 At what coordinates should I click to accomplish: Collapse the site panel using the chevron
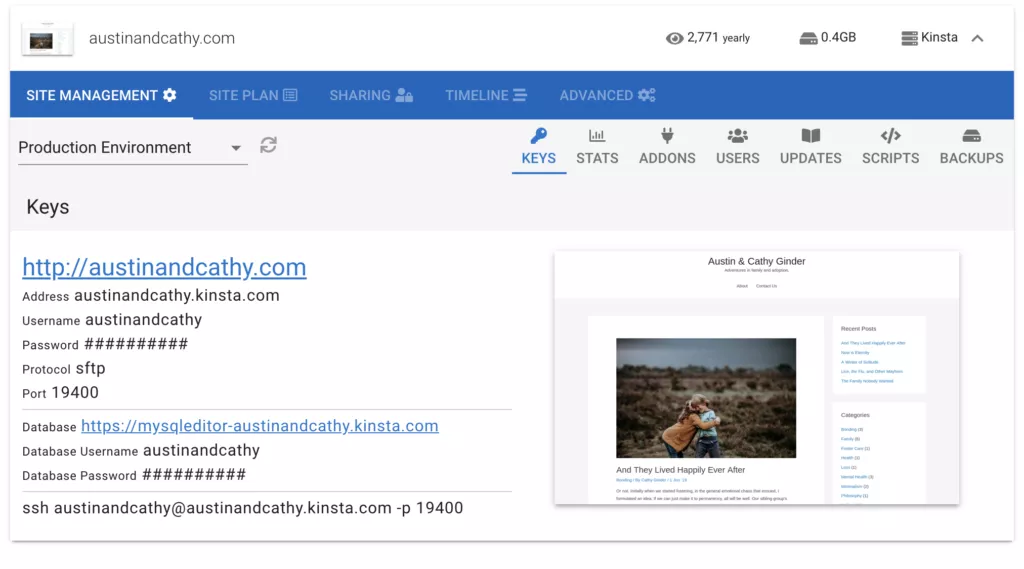click(x=978, y=38)
